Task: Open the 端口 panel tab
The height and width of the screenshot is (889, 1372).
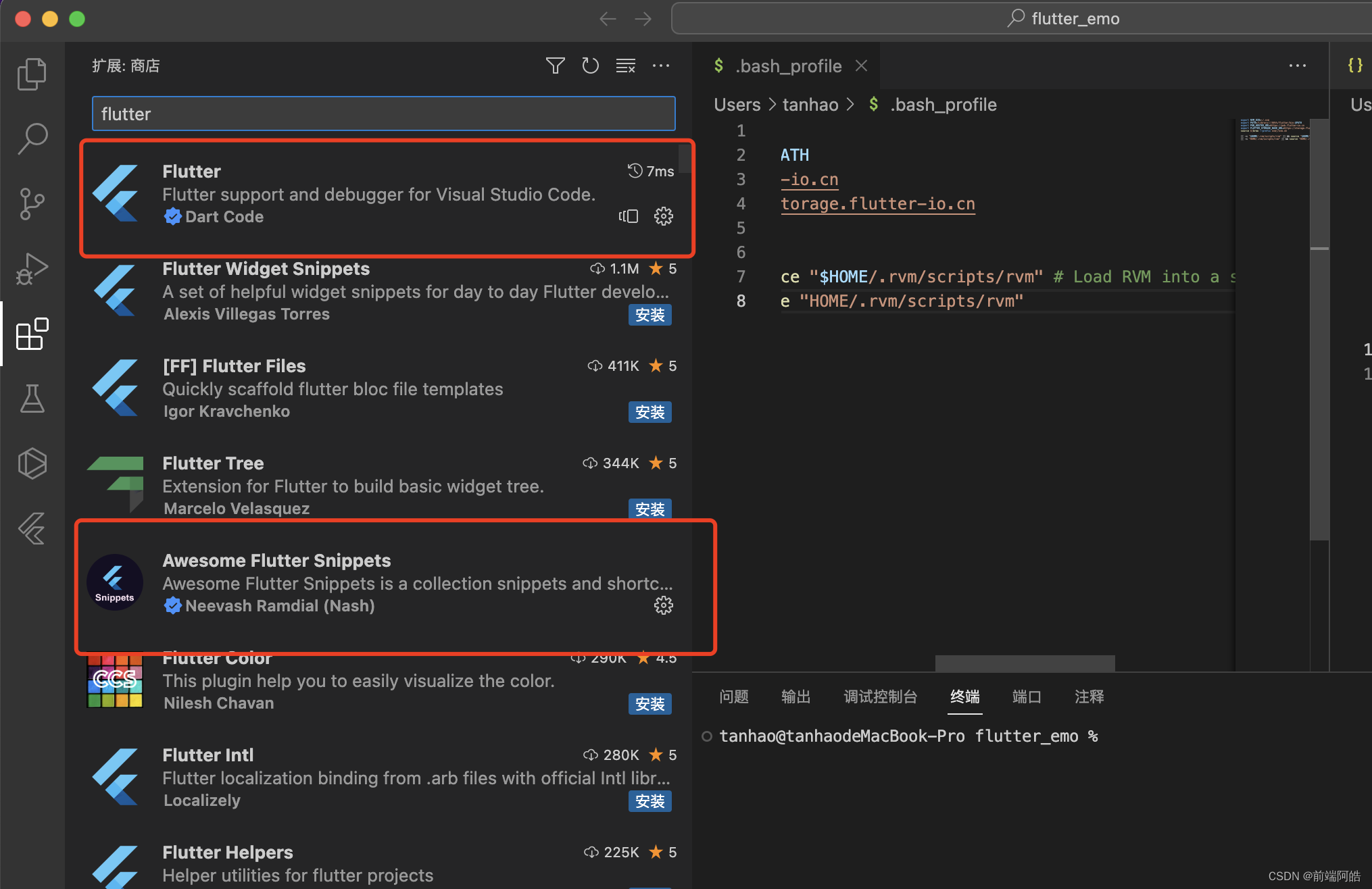Action: [1027, 696]
